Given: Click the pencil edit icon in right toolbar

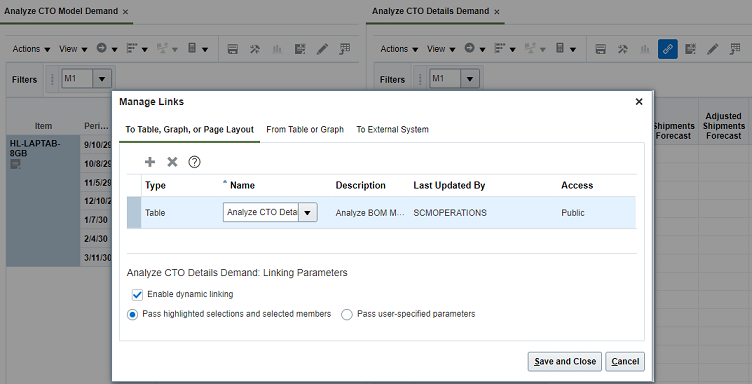Looking at the screenshot, I should [713, 49].
